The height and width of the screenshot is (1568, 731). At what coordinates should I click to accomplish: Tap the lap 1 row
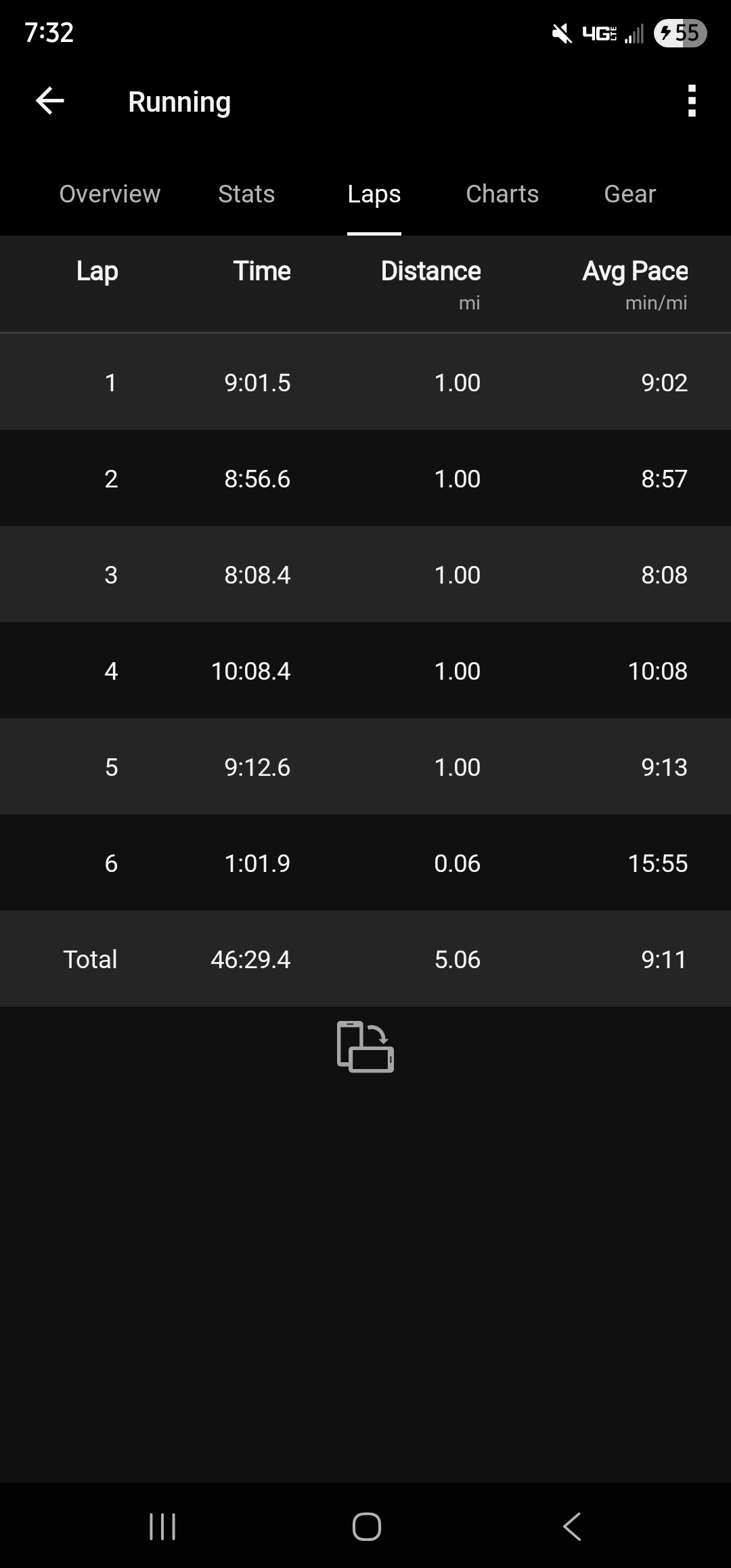pos(365,383)
